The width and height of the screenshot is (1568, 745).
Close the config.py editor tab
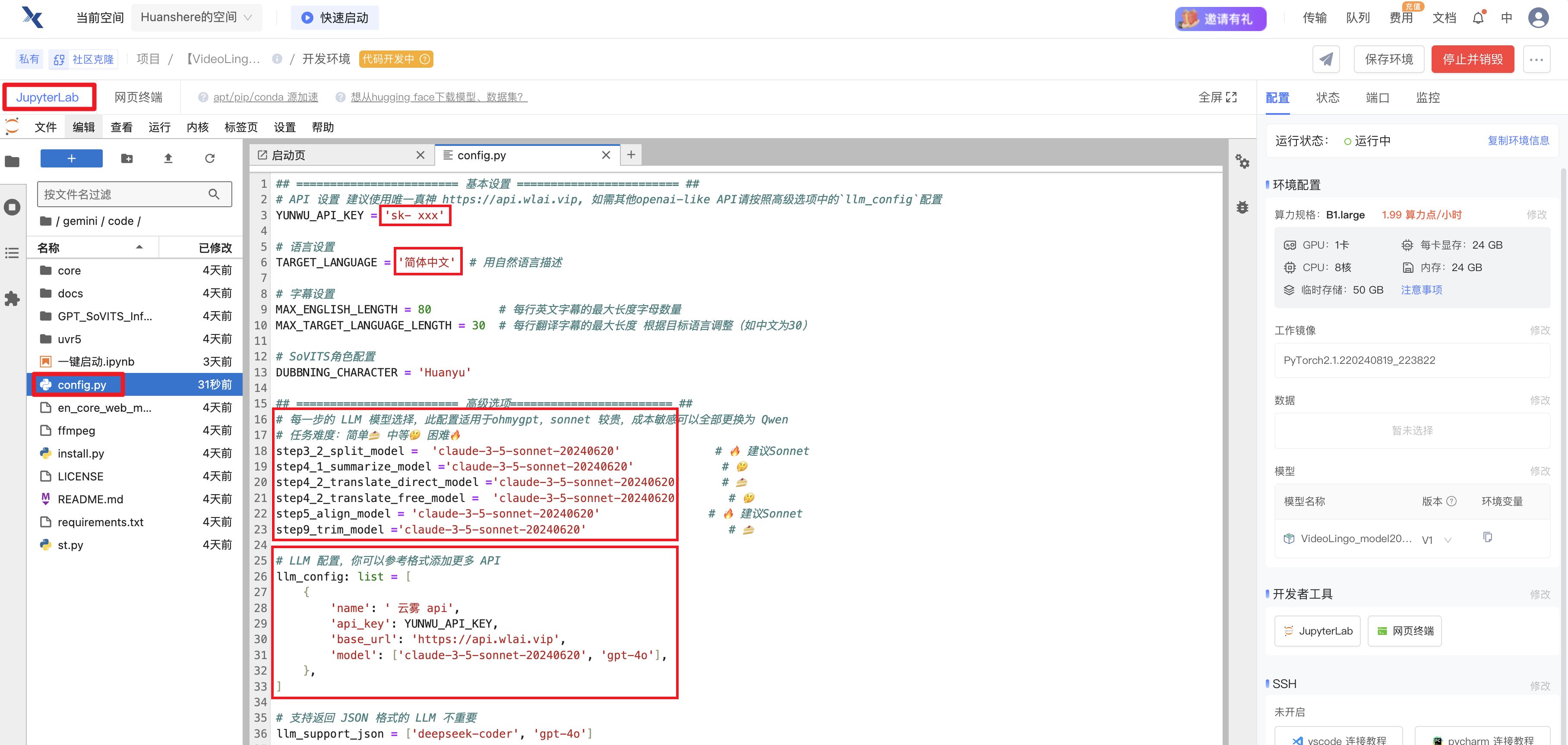pyautogui.click(x=606, y=155)
